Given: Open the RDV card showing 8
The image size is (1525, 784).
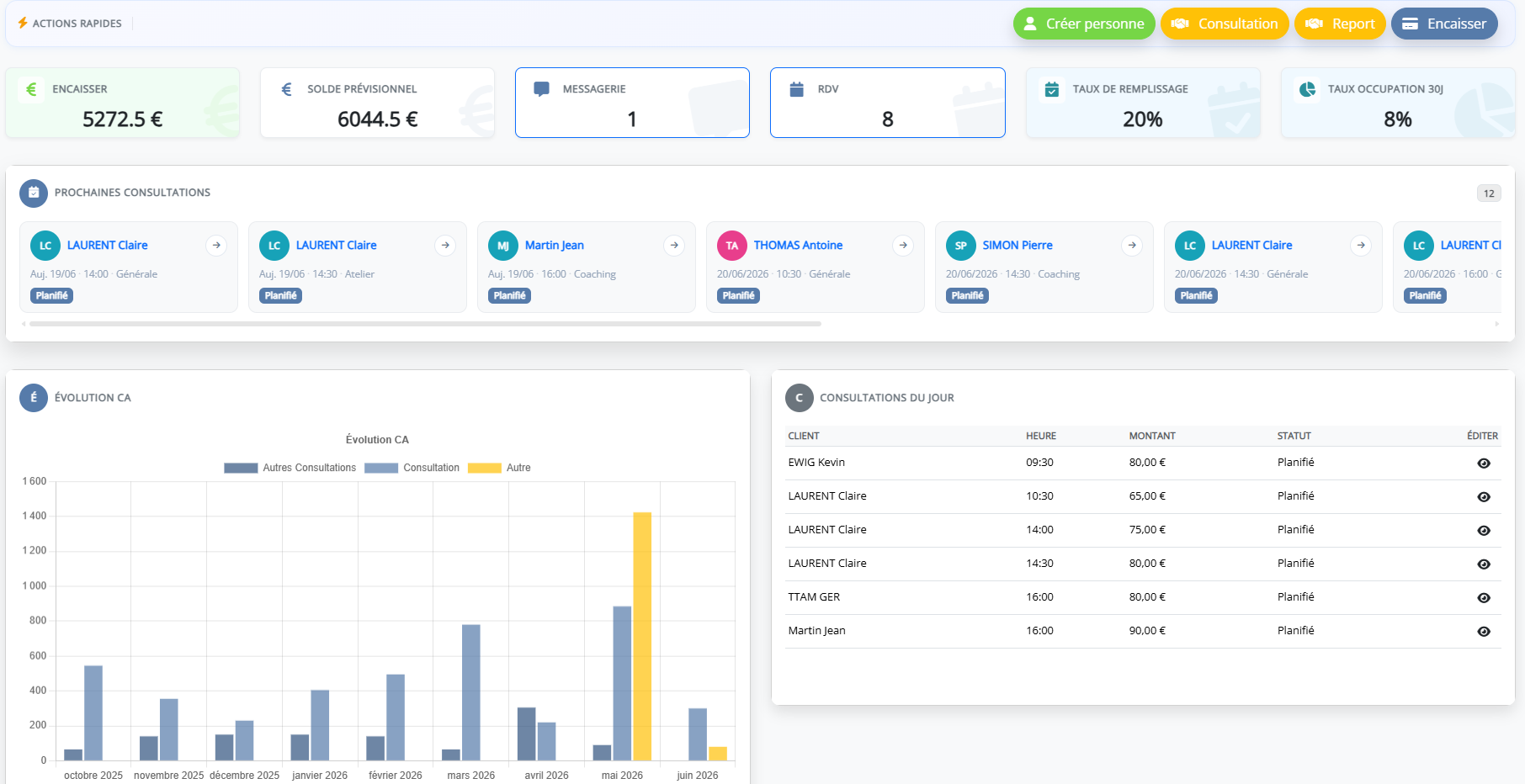Looking at the screenshot, I should pos(888,103).
